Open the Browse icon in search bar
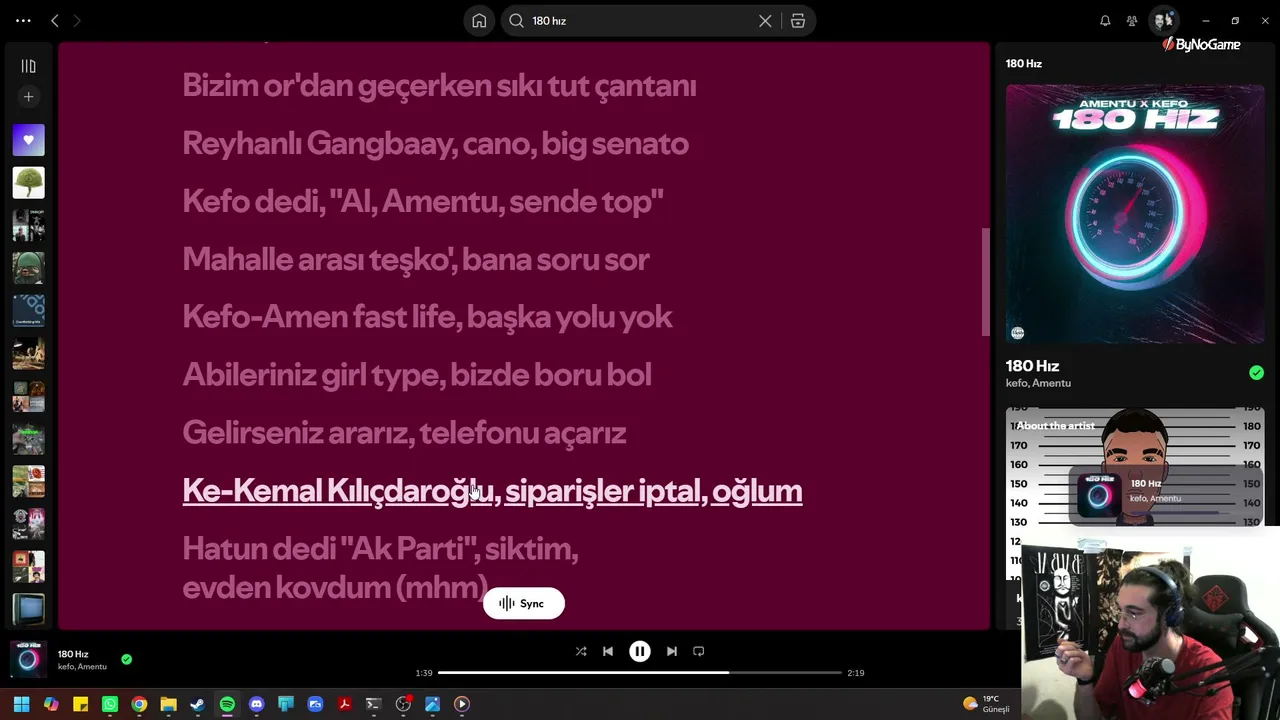1280x720 pixels. (x=798, y=20)
